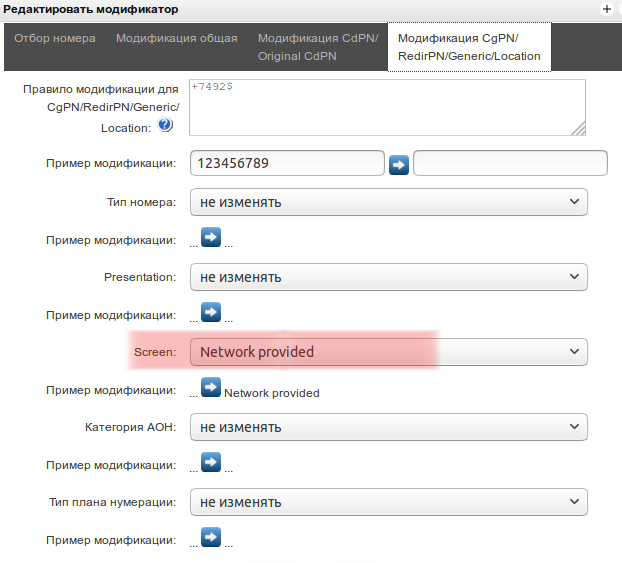Click arrow icon under Тип номера dropdown
The width and height of the screenshot is (622, 563).
[x=211, y=237]
